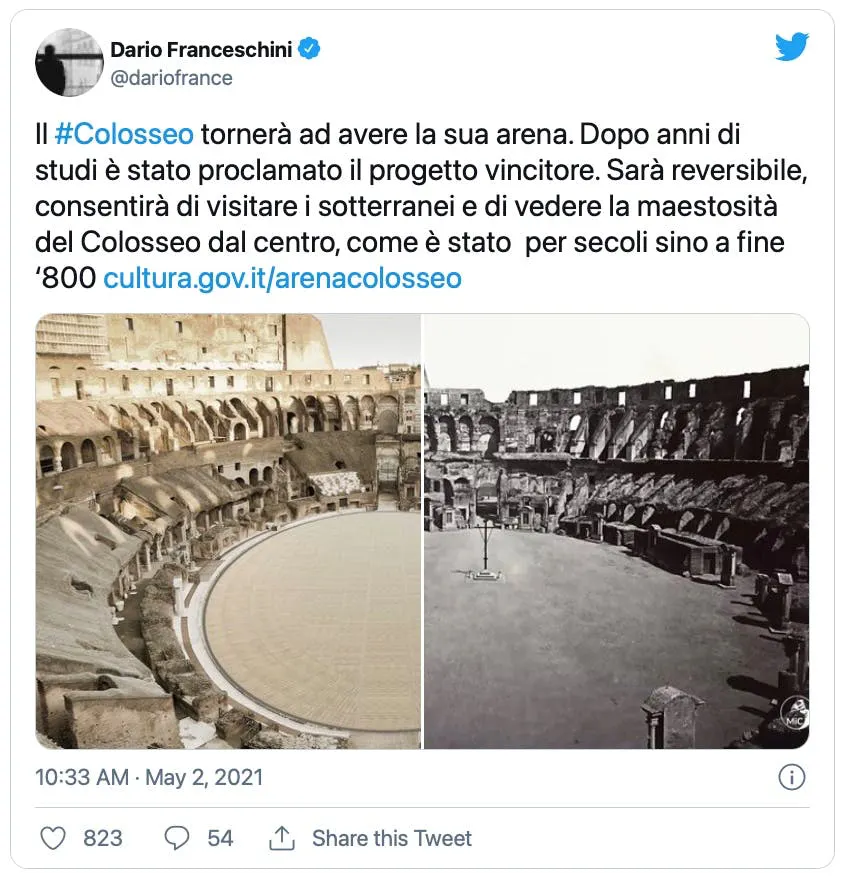Click the blue verified badge
Viewport: 843px width, 877px height.
tap(309, 49)
